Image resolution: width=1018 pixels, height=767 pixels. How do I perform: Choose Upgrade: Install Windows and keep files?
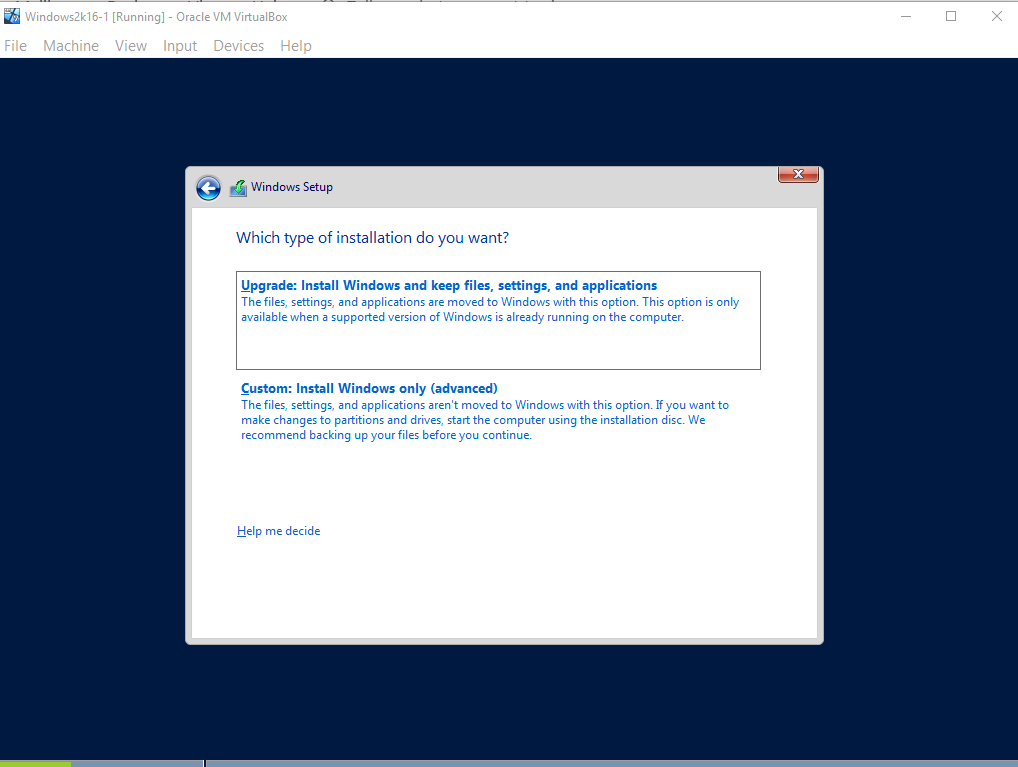click(x=498, y=320)
